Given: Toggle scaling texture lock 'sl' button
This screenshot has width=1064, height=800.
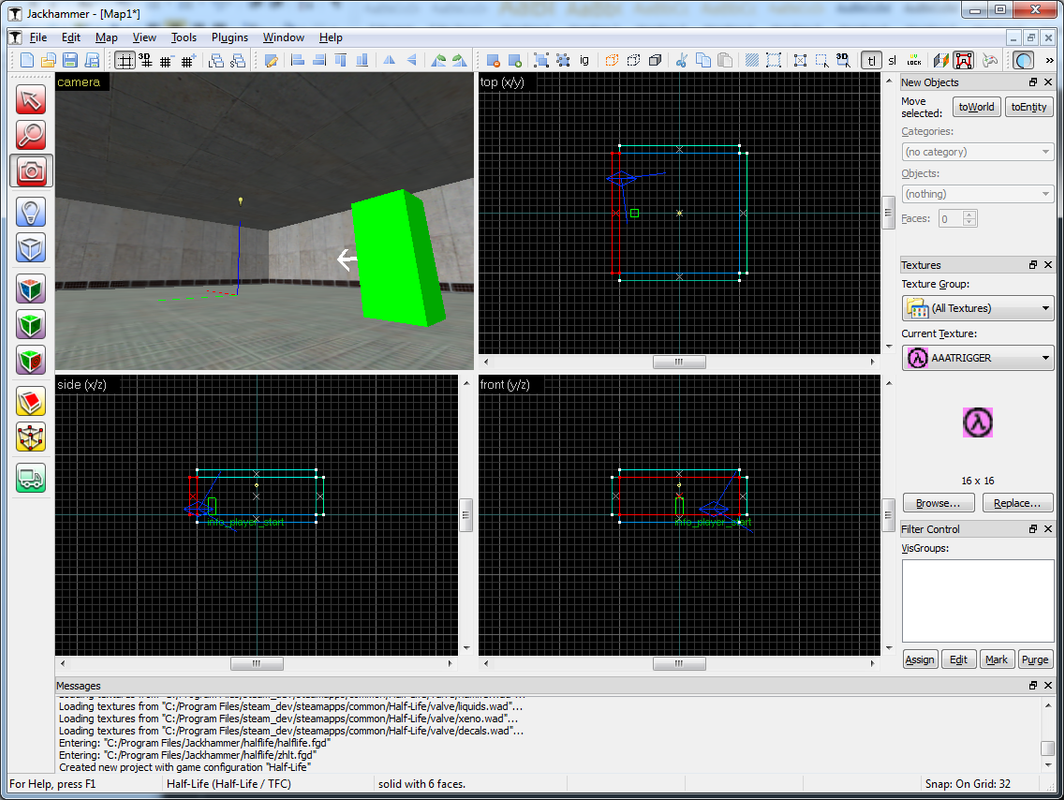Looking at the screenshot, I should 892,60.
